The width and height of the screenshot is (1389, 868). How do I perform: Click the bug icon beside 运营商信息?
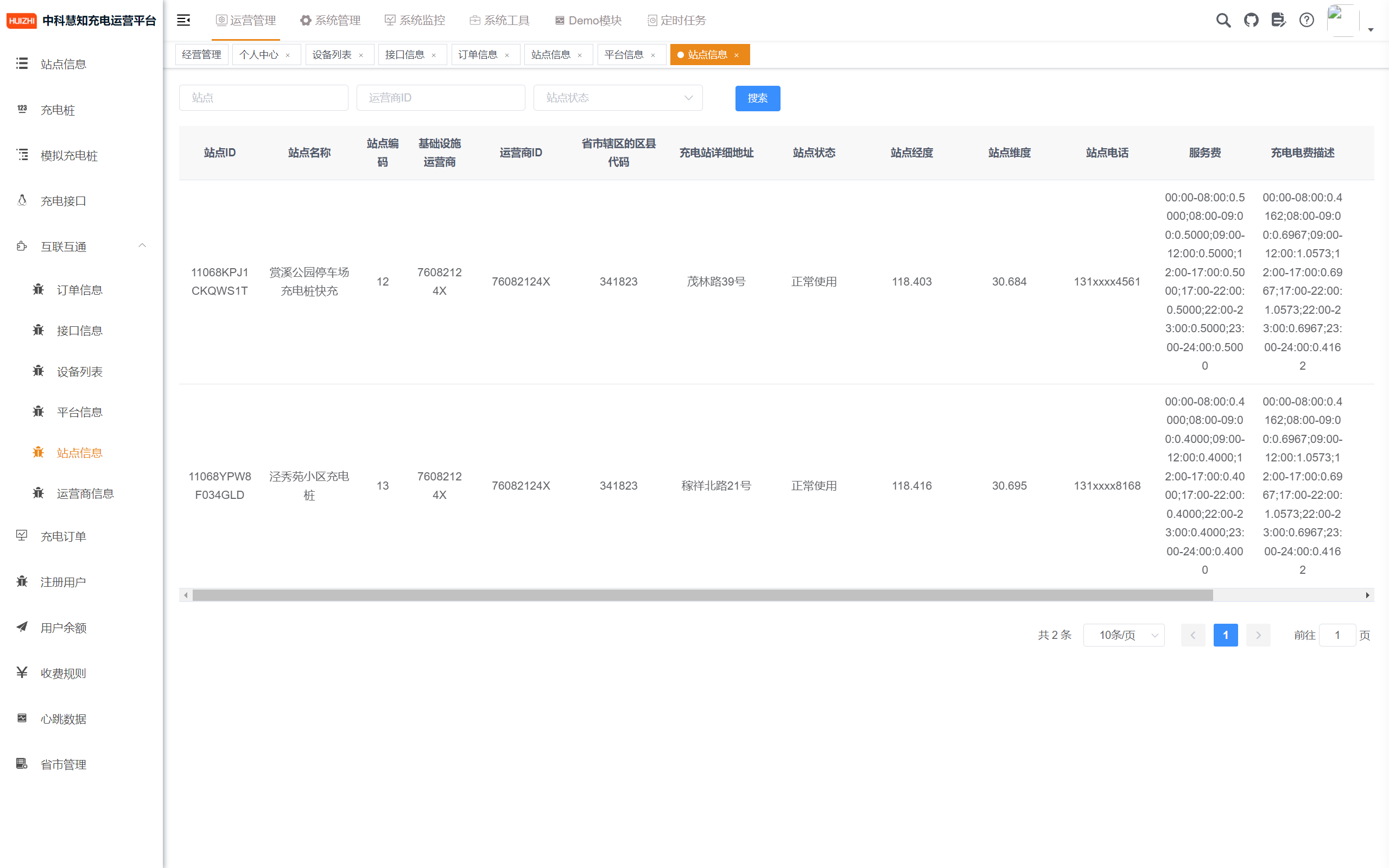pyautogui.click(x=39, y=493)
